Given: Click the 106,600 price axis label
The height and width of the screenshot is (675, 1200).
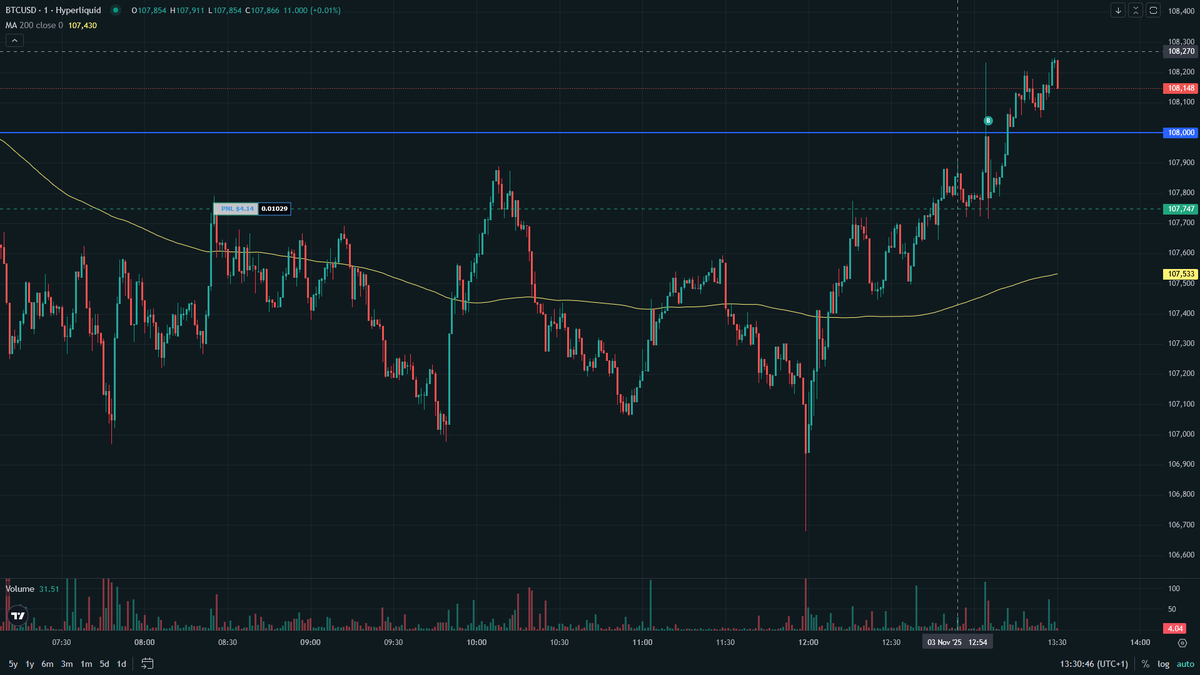Looking at the screenshot, I should (1181, 555).
